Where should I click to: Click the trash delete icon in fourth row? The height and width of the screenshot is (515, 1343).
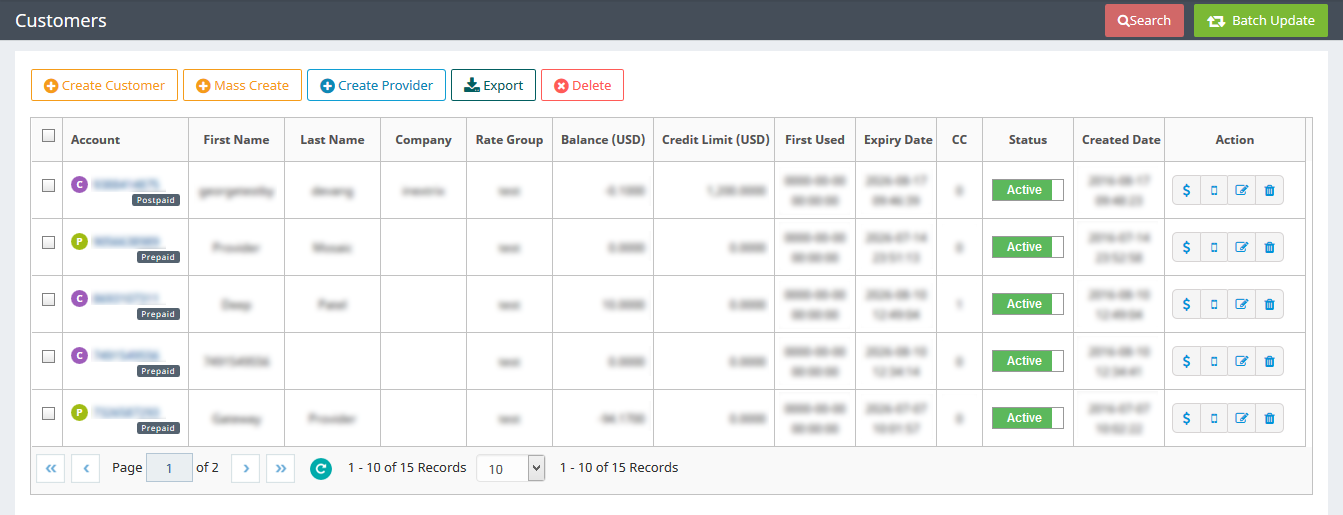(1269, 361)
